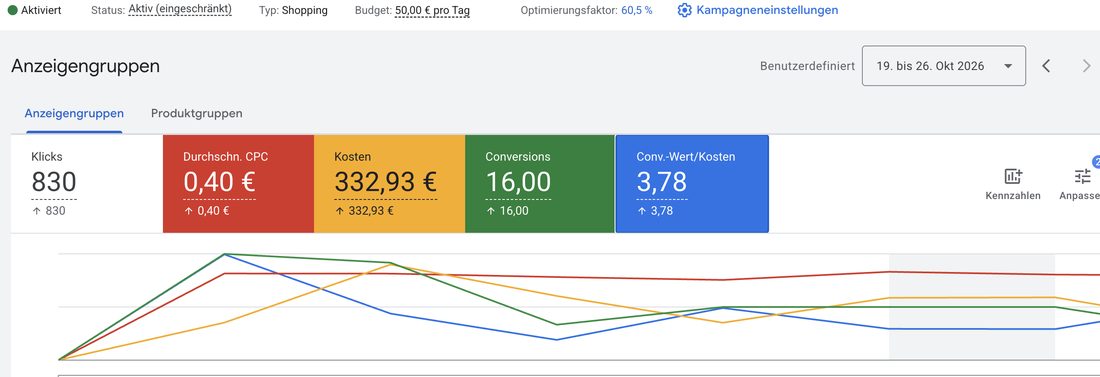Open the date range dropdown 19. bis 26. Okt 2026

click(944, 66)
